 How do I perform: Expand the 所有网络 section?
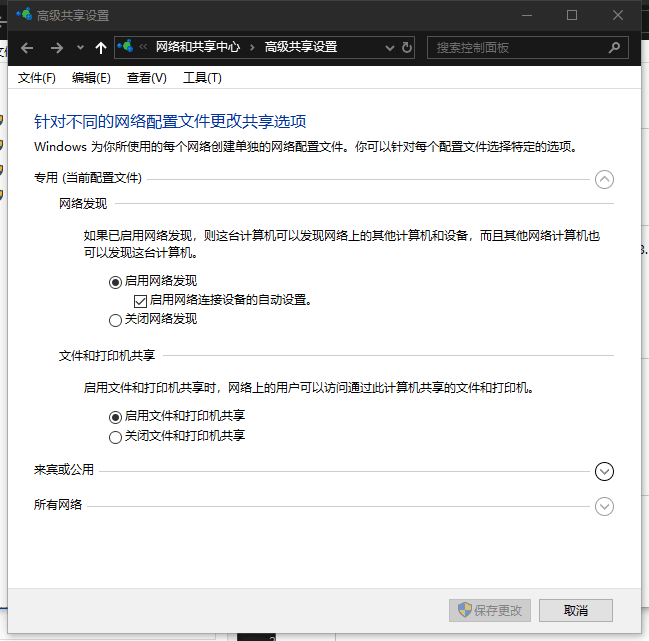604,507
